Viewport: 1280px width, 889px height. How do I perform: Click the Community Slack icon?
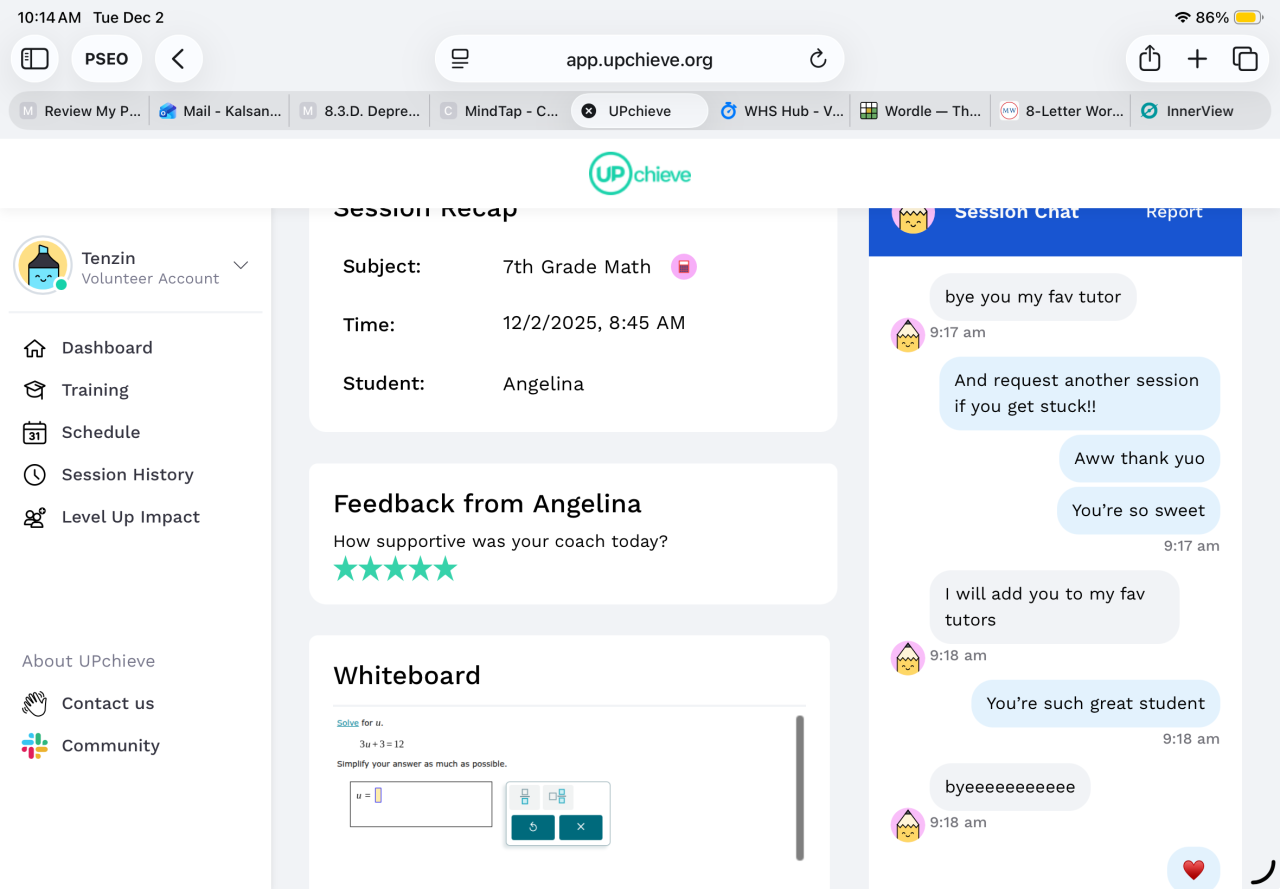[35, 746]
